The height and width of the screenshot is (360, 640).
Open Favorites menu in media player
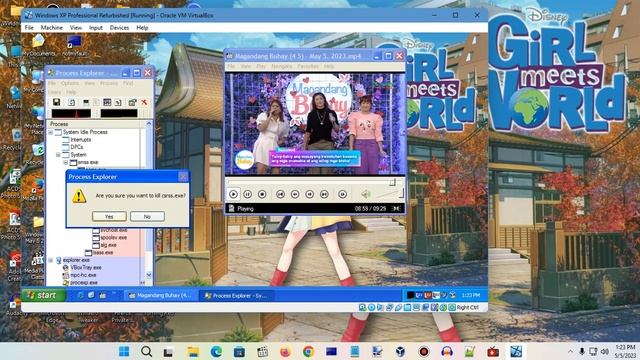click(308, 66)
